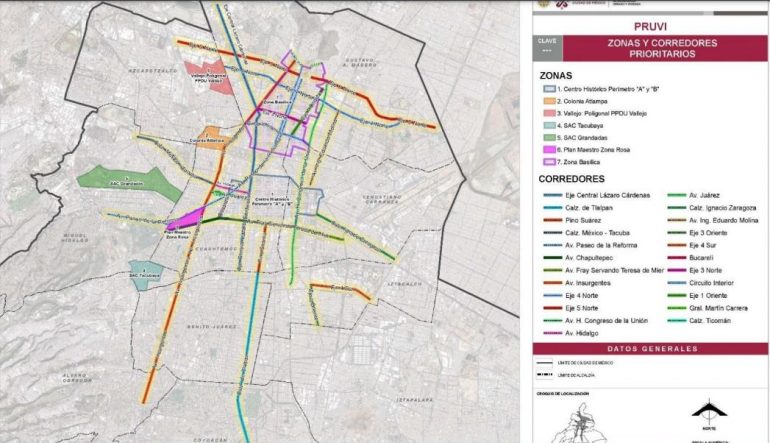Image resolution: width=770 pixels, height=443 pixels.
Task: Click the Centro Histórico Perímetro label on map
Action: 273,200
